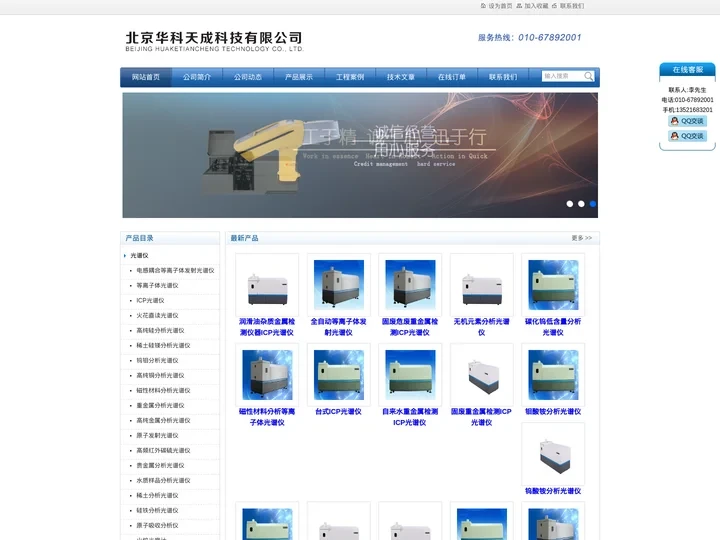Click the 润滑油杂质金属检测仪器ICP光谱仪 title link
The width and height of the screenshot is (720, 540).
[x=267, y=327]
